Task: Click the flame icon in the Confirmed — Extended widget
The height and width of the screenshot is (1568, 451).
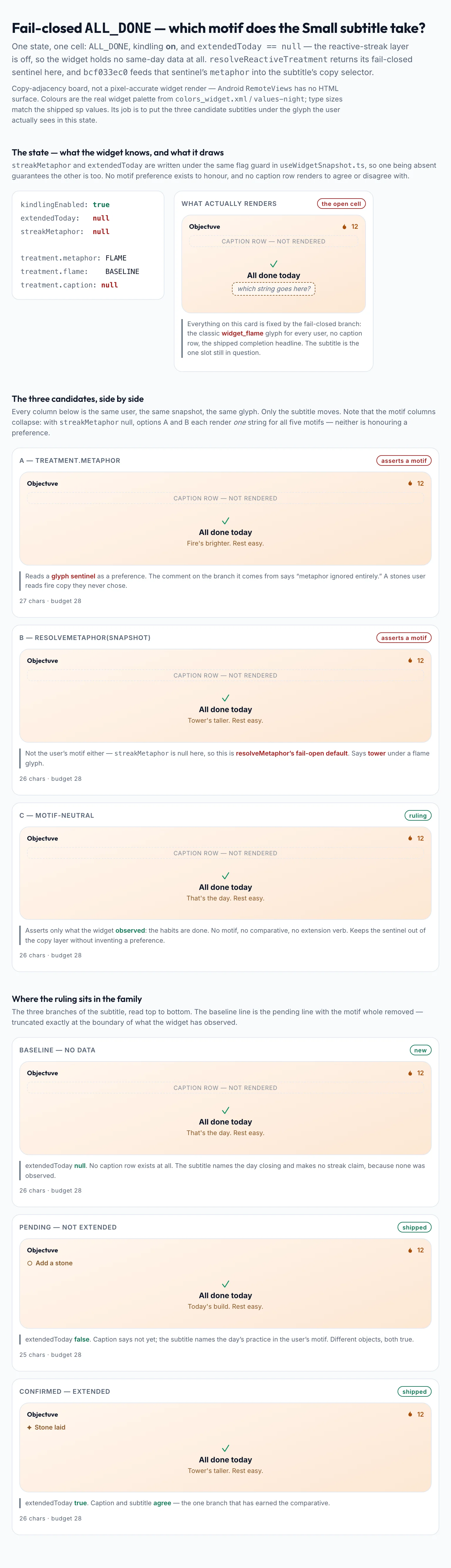Action: click(x=410, y=1415)
